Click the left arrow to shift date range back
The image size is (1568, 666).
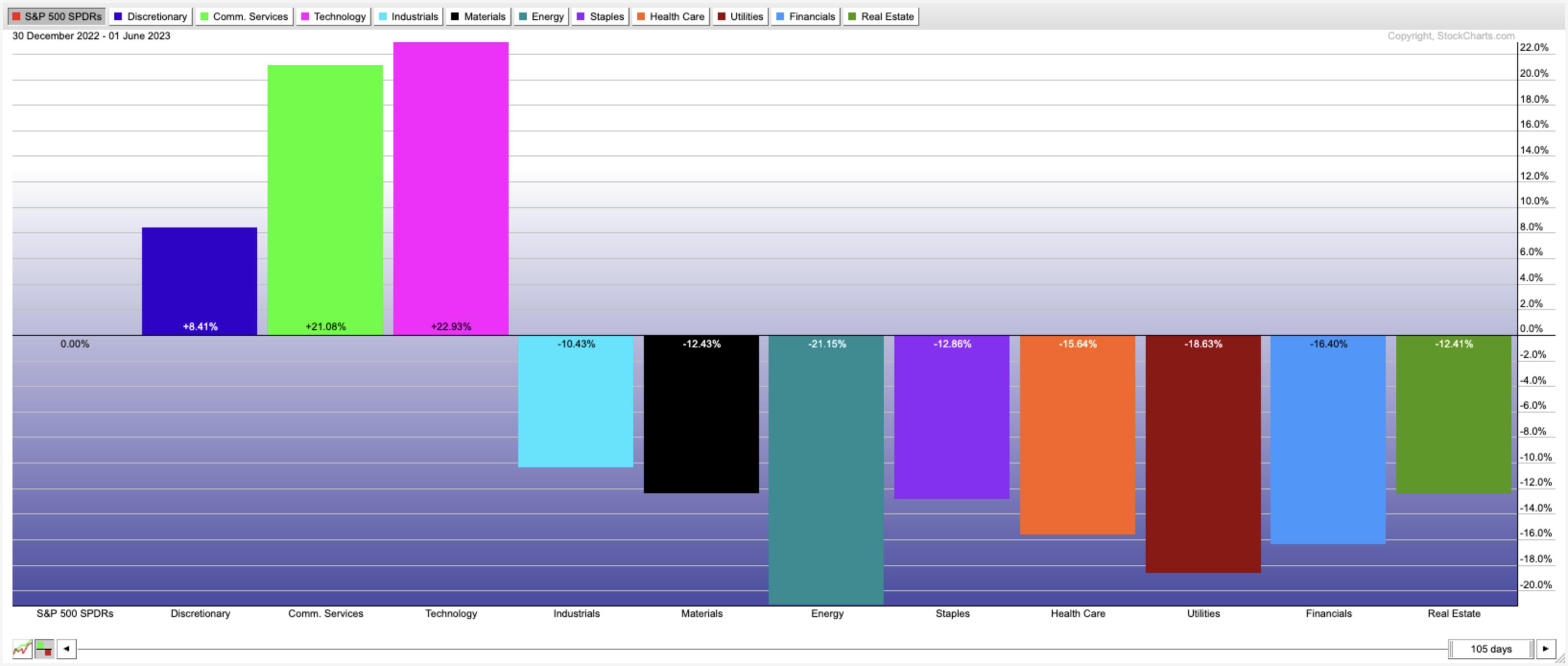tap(66, 648)
